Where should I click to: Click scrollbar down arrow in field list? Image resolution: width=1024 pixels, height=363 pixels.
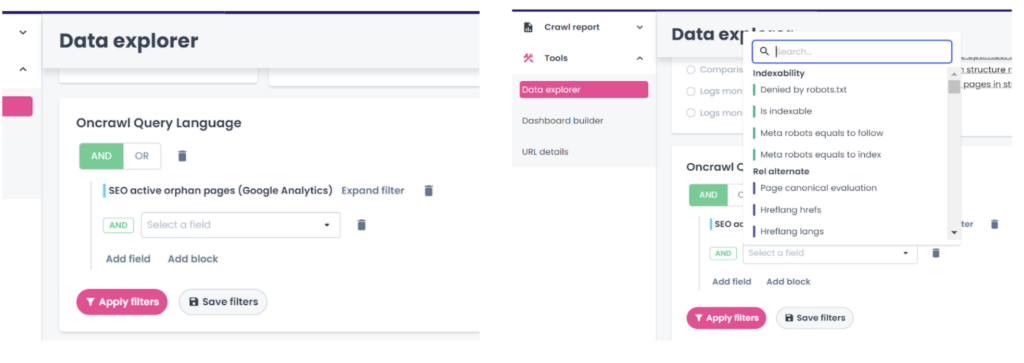coord(953,232)
